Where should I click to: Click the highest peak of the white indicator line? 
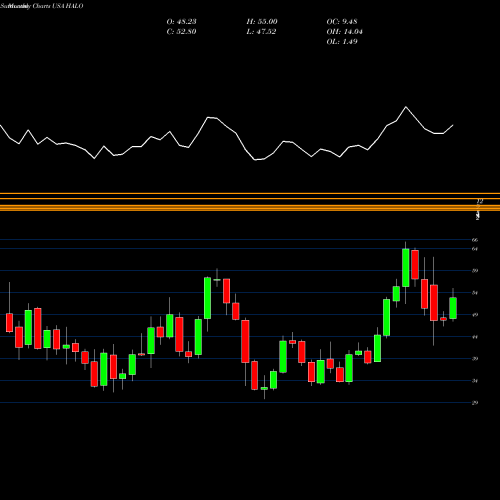click(x=406, y=107)
